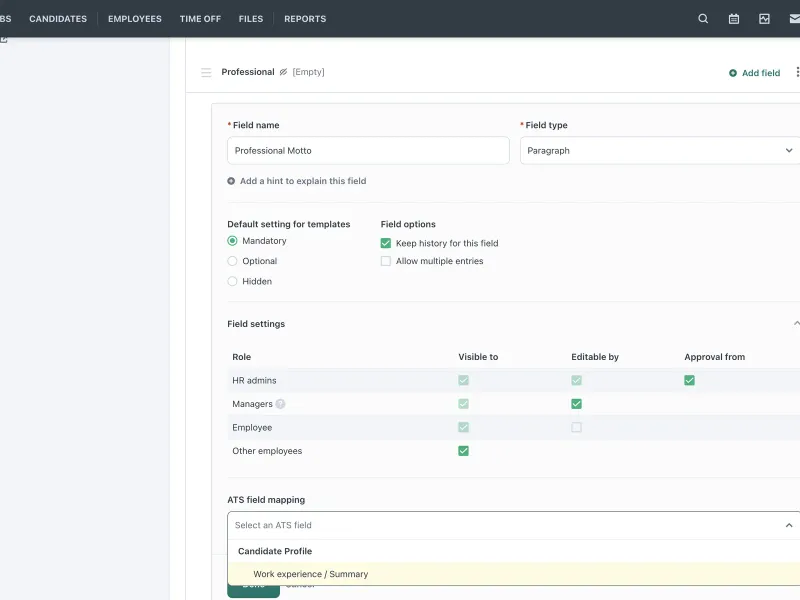
Task: Click the Add field link
Action: 761,73
